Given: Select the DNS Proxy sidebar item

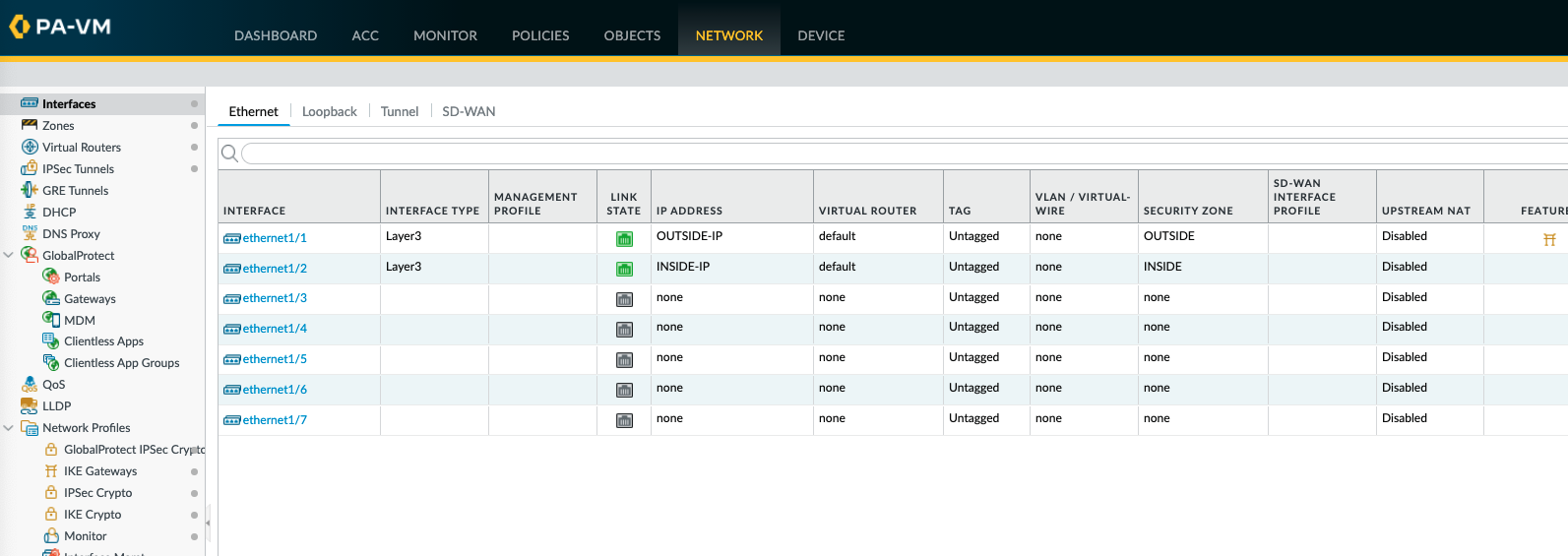Looking at the screenshot, I should click(x=71, y=234).
